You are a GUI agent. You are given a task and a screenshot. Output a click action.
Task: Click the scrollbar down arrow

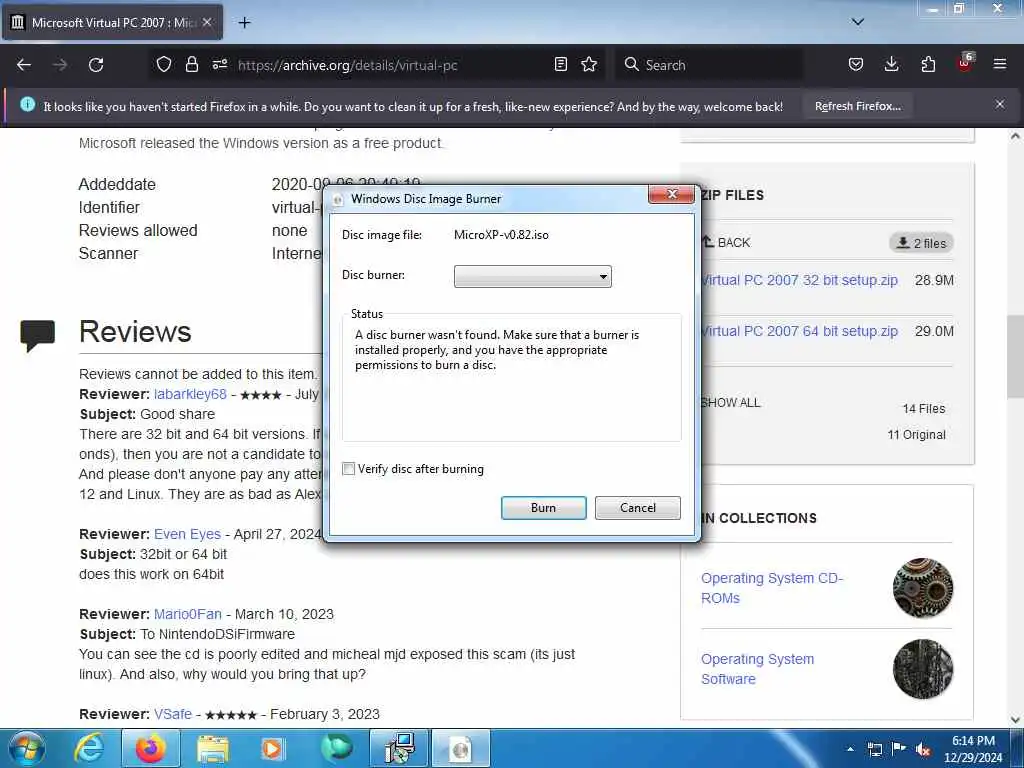[x=1015, y=720]
